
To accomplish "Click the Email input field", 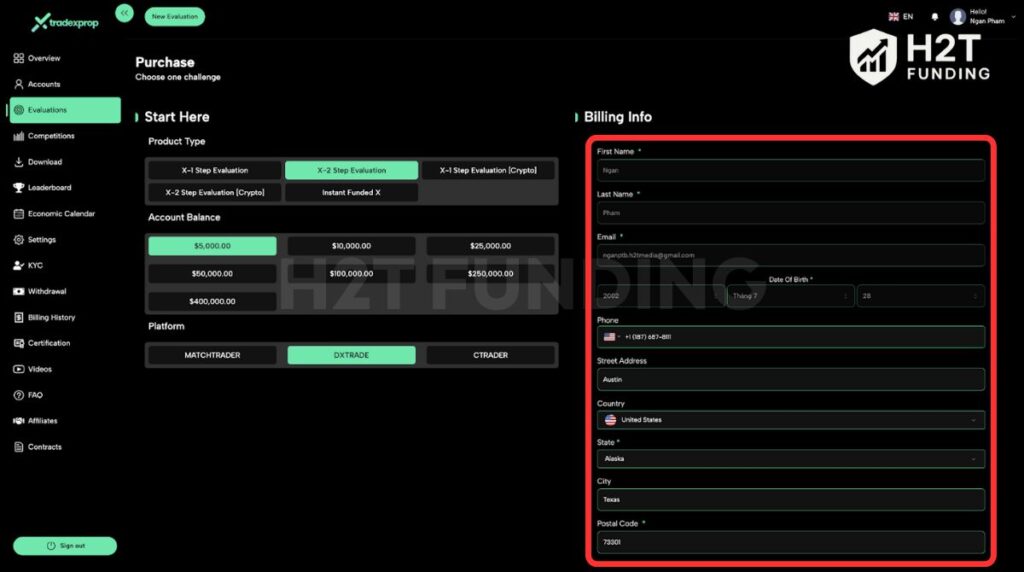I will (790, 255).
